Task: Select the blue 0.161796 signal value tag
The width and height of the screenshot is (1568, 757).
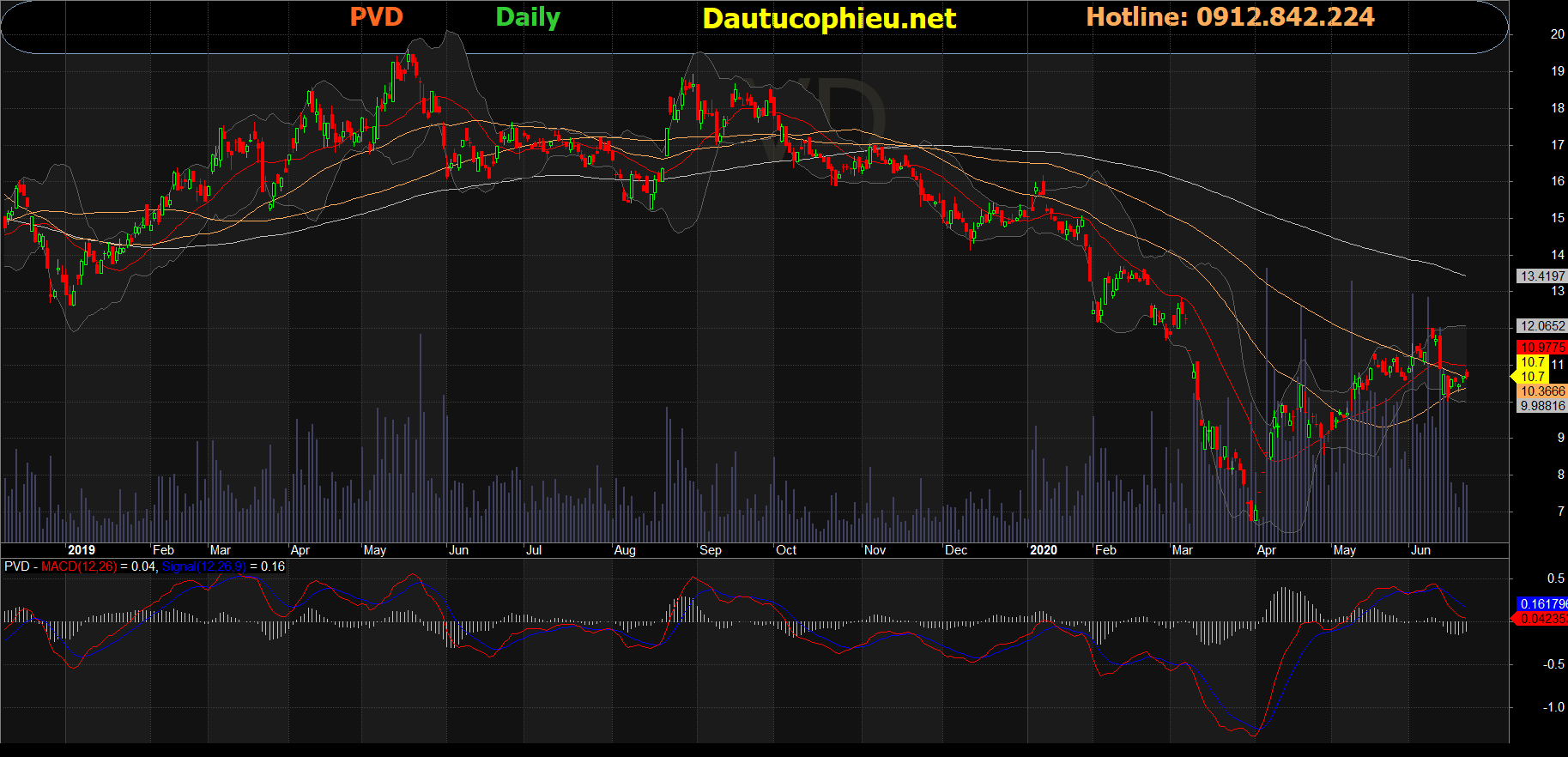Action: pyautogui.click(x=1542, y=604)
